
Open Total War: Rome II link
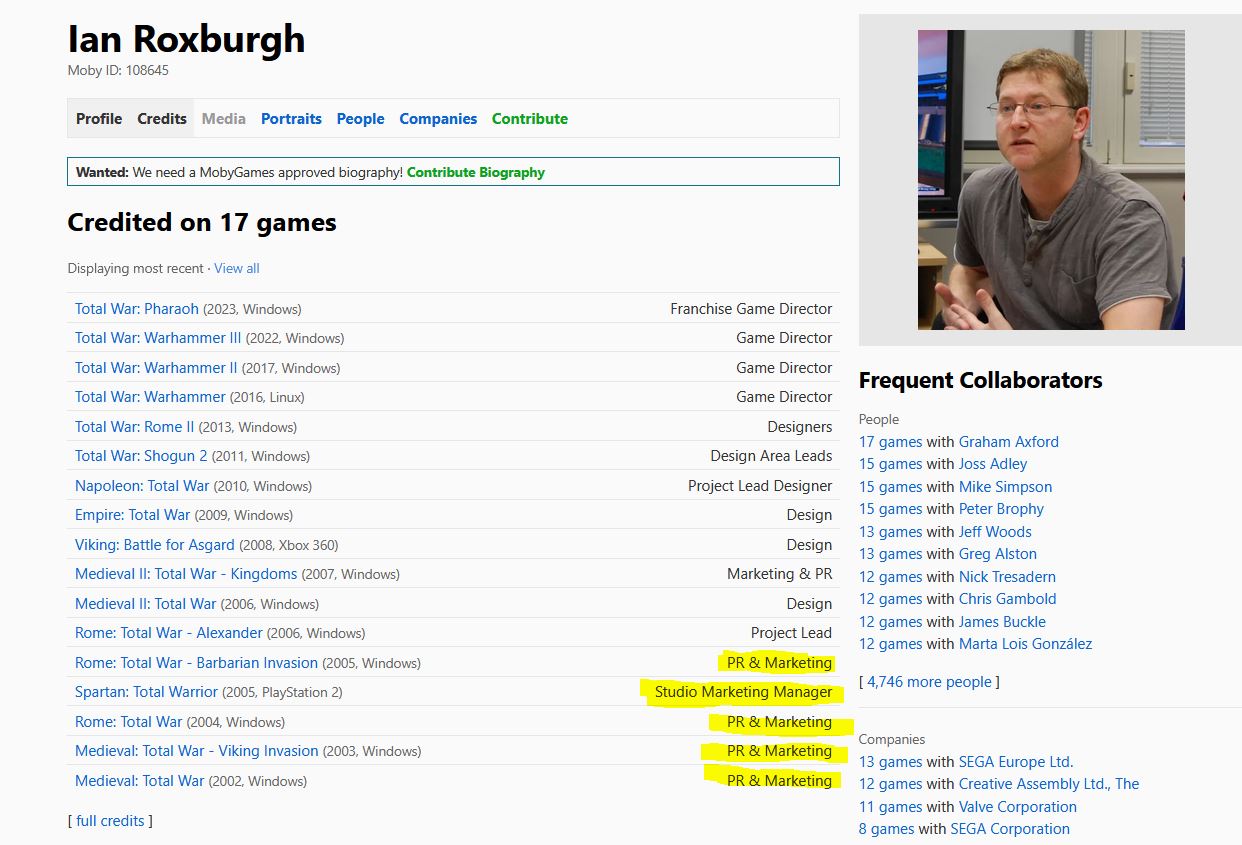pos(135,427)
